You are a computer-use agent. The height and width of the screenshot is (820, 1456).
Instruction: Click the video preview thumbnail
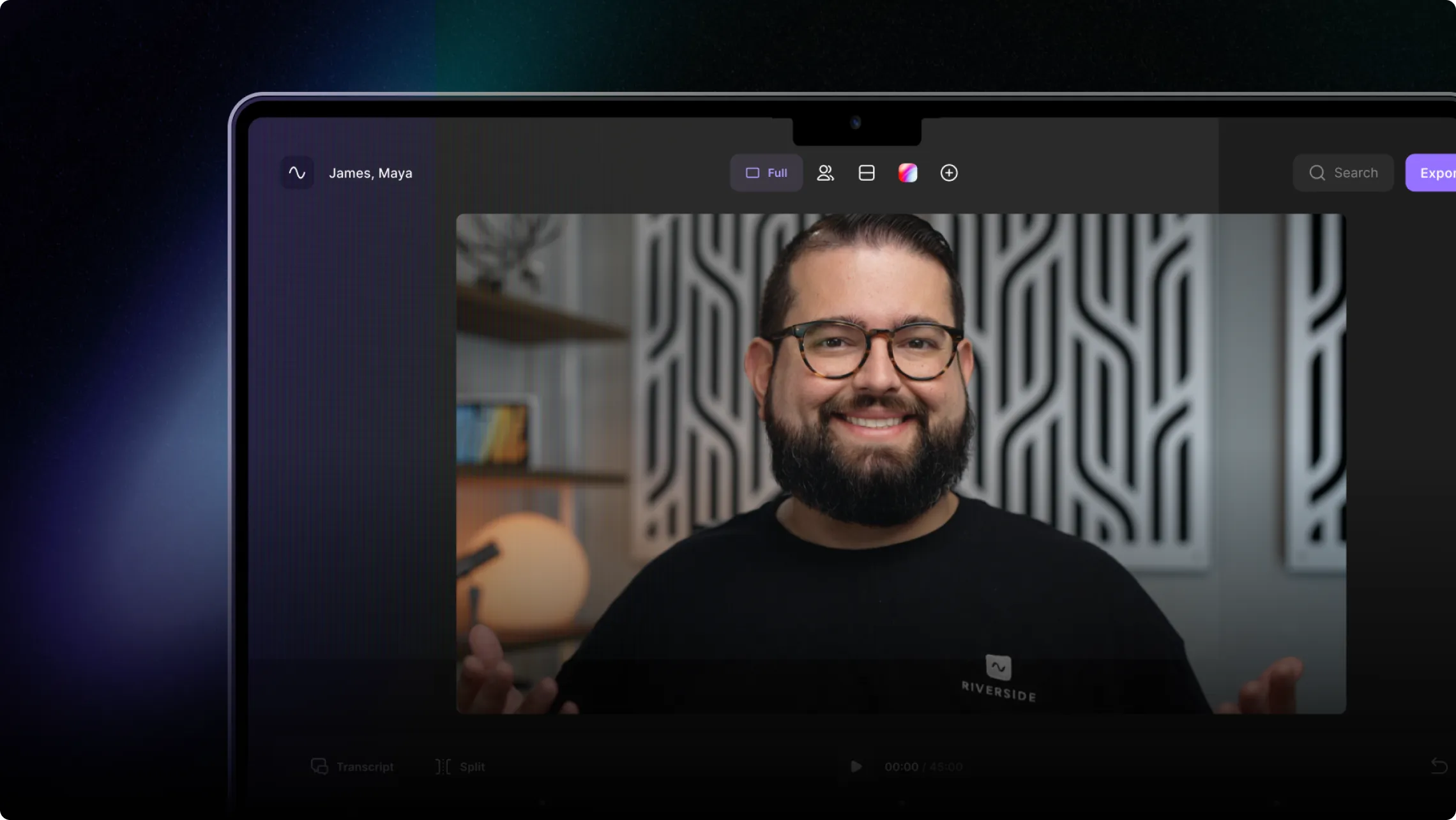point(901,464)
